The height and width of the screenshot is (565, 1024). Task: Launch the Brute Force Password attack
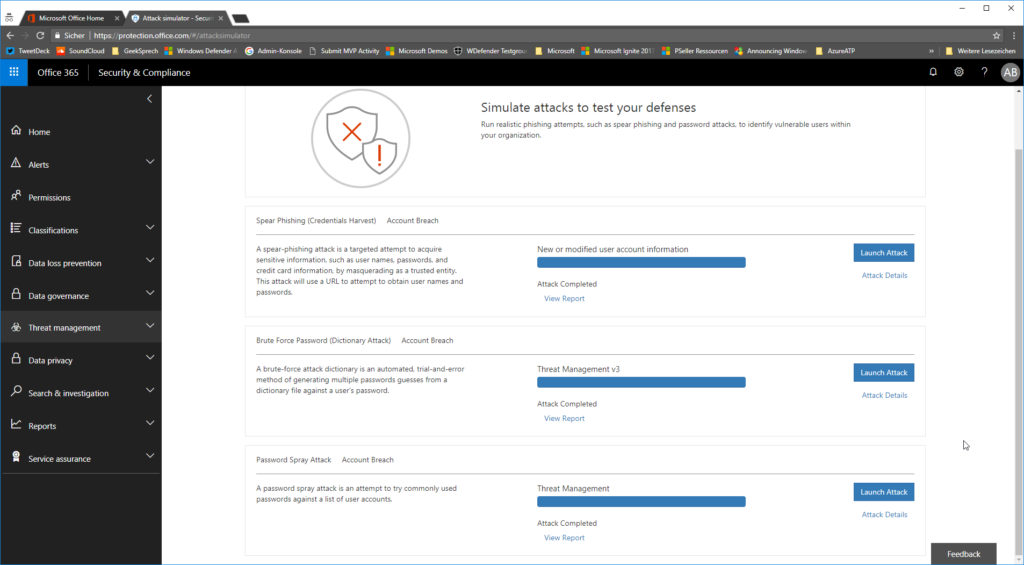pyautogui.click(x=884, y=372)
